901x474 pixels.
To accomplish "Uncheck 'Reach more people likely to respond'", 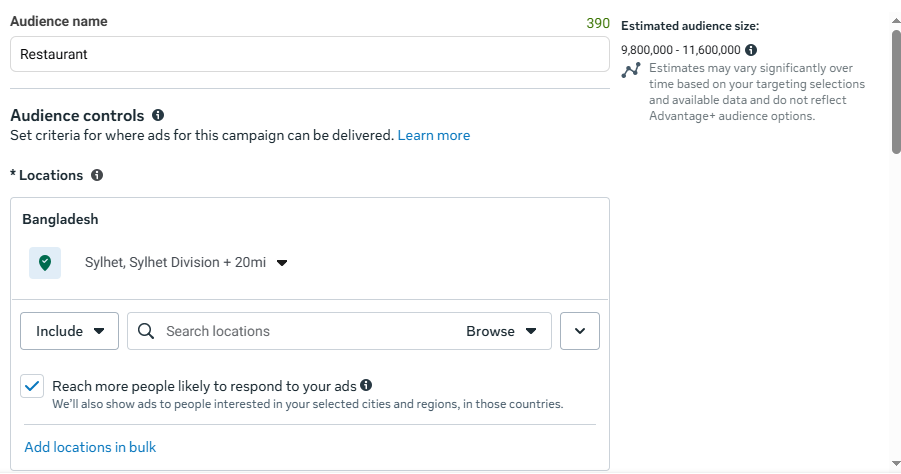I will 33,386.
